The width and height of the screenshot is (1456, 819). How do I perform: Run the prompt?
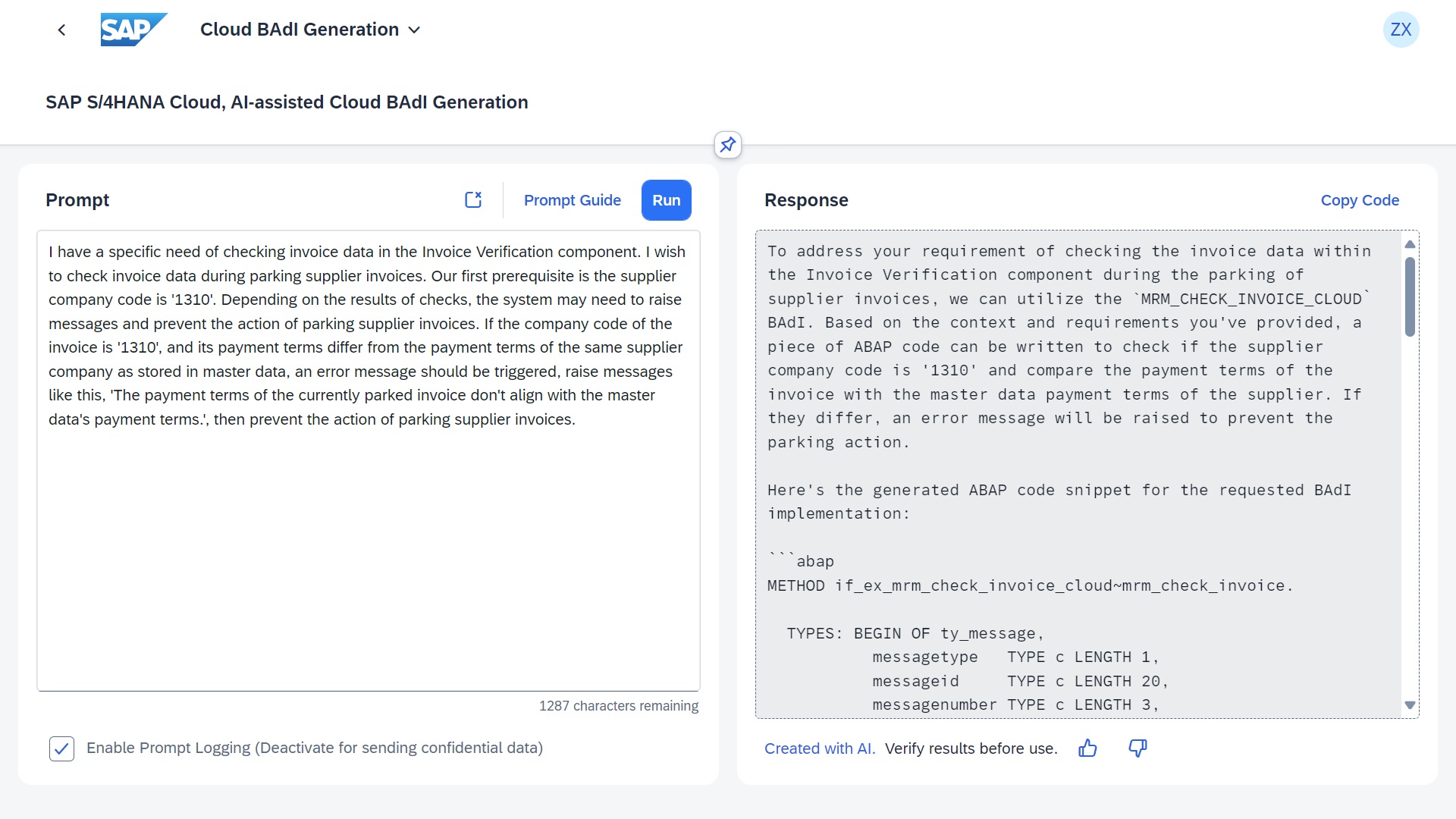[x=666, y=200]
